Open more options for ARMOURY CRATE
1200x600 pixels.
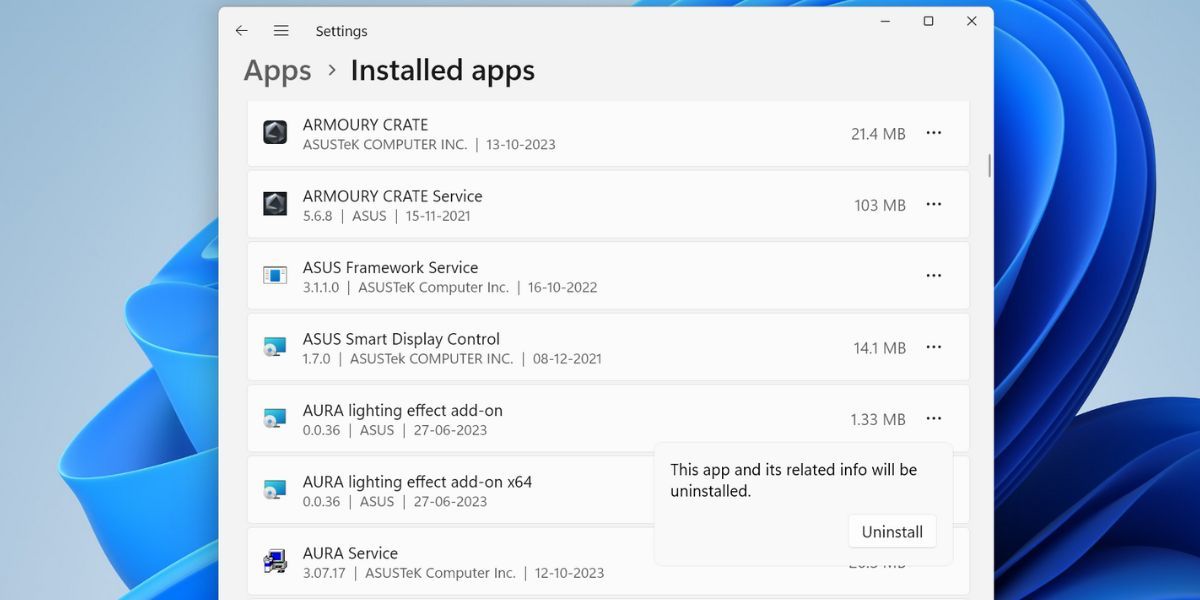(934, 132)
